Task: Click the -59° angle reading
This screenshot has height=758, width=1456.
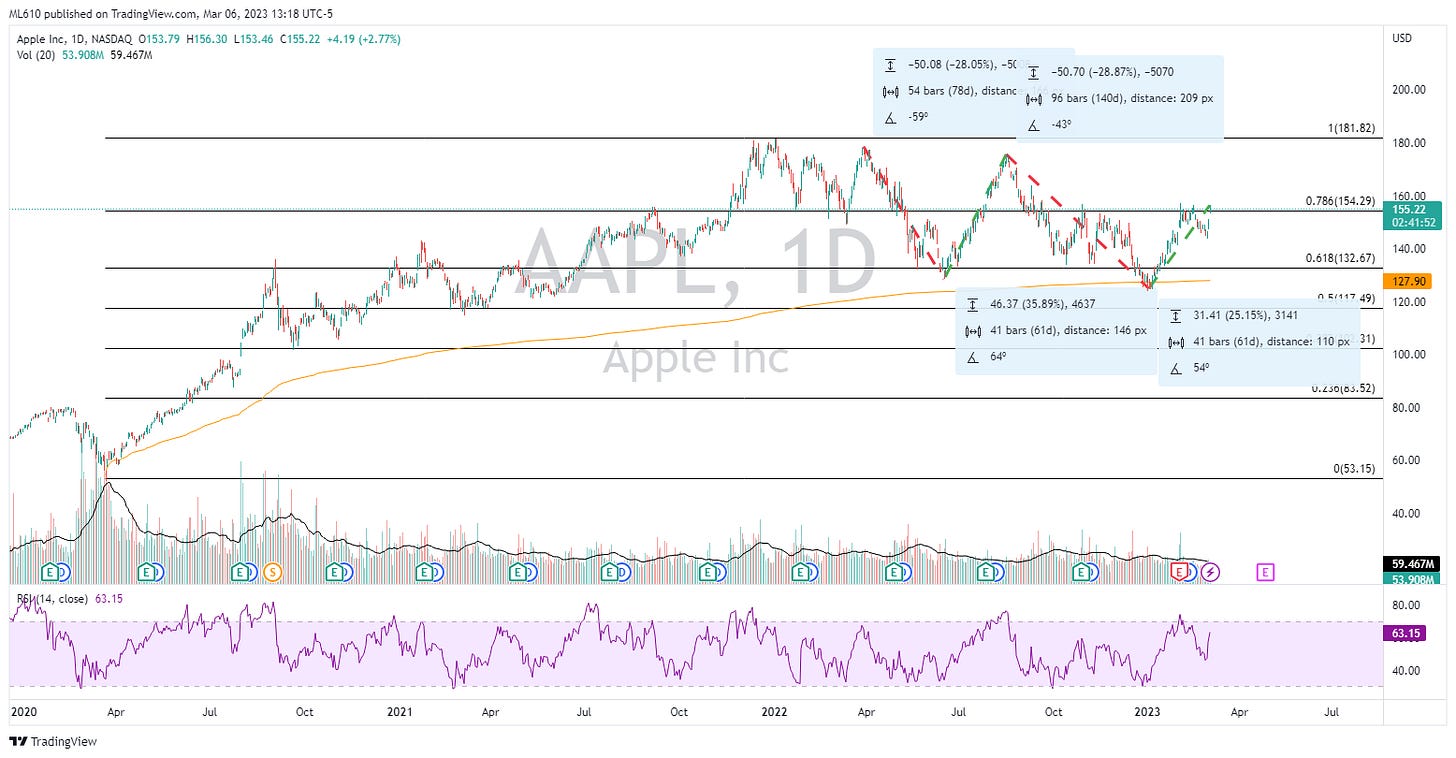Action: 918,117
